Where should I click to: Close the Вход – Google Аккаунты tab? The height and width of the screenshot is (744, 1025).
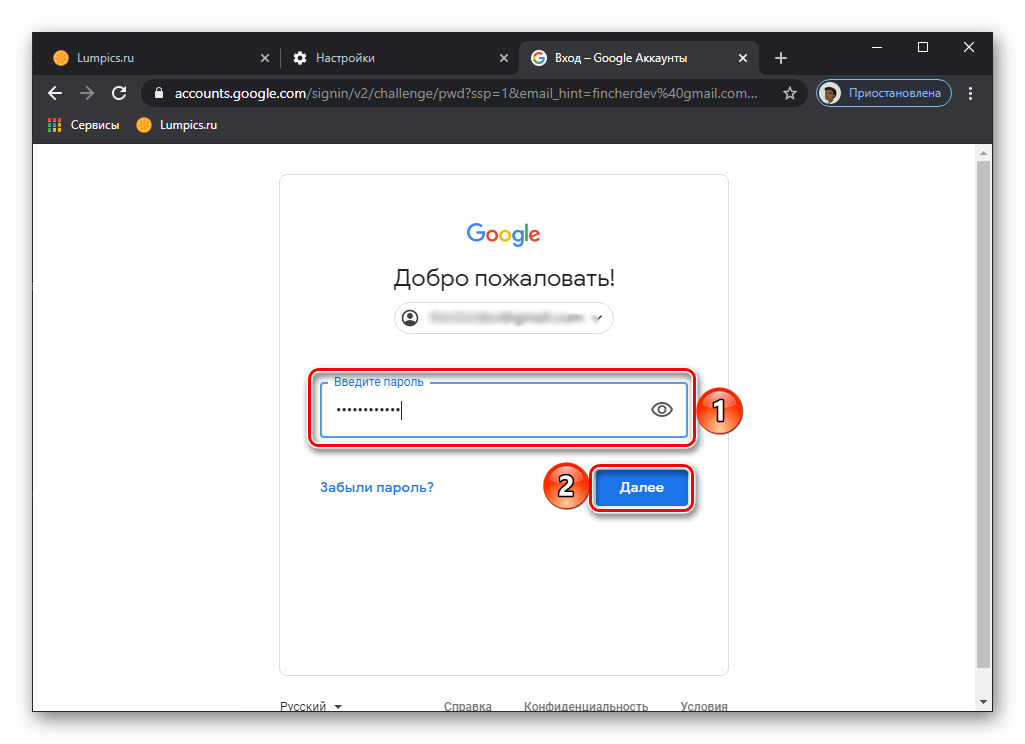[743, 58]
